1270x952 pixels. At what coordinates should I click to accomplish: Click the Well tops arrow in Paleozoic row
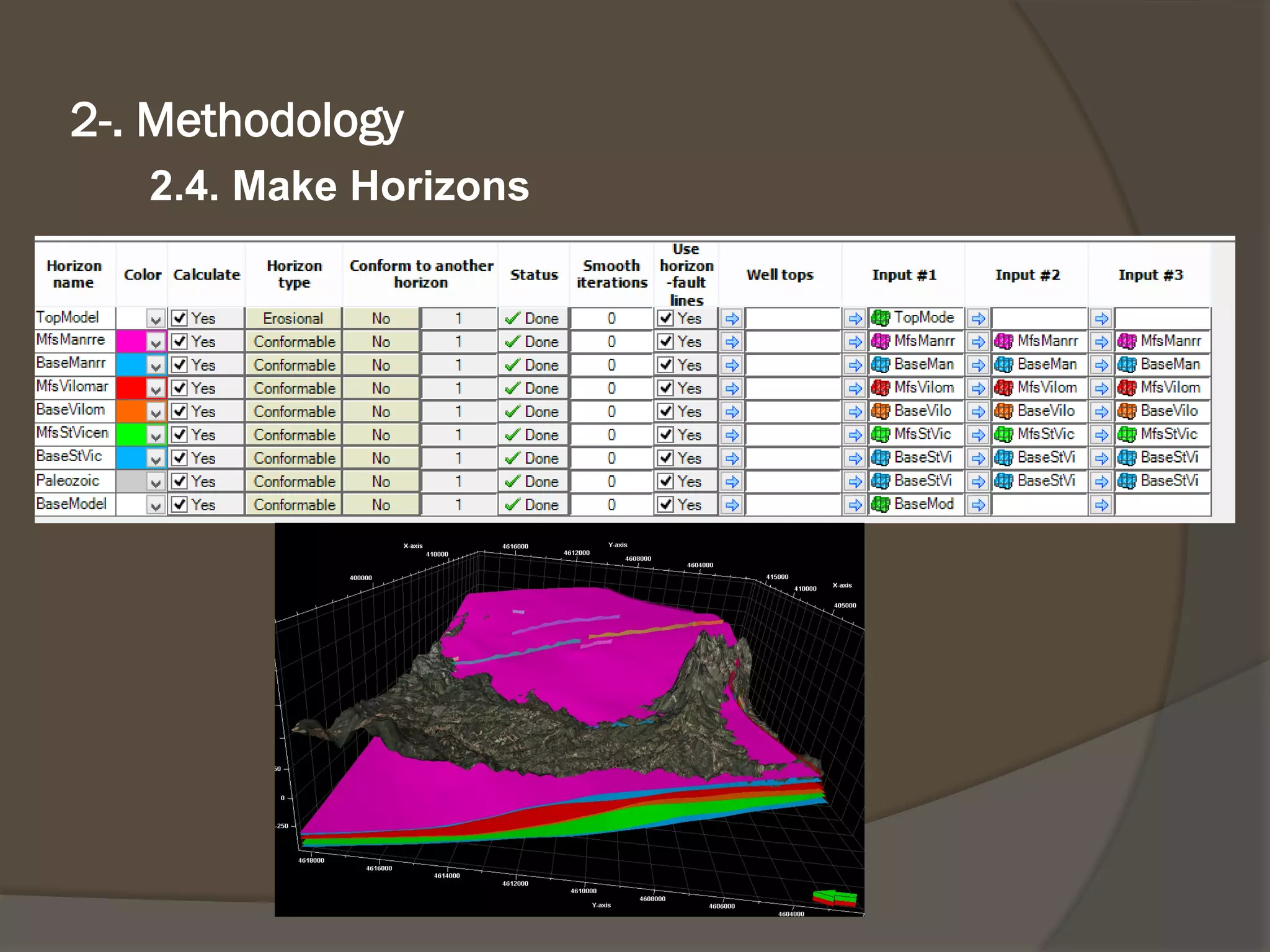[732, 482]
